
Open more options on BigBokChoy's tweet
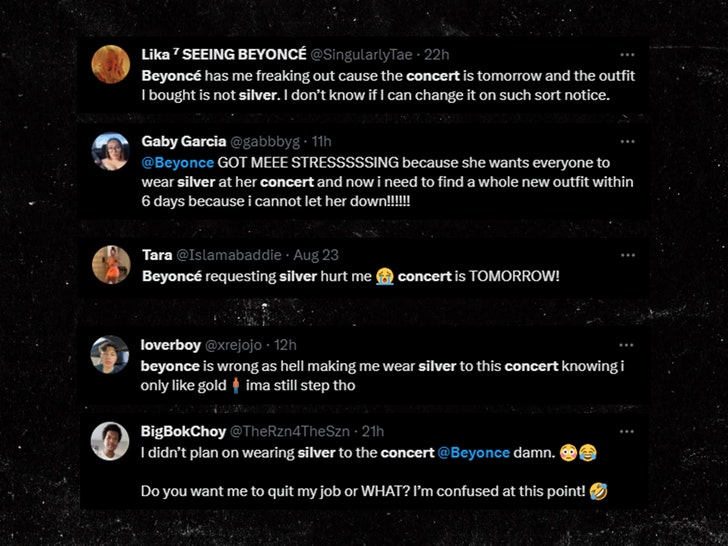pos(627,432)
